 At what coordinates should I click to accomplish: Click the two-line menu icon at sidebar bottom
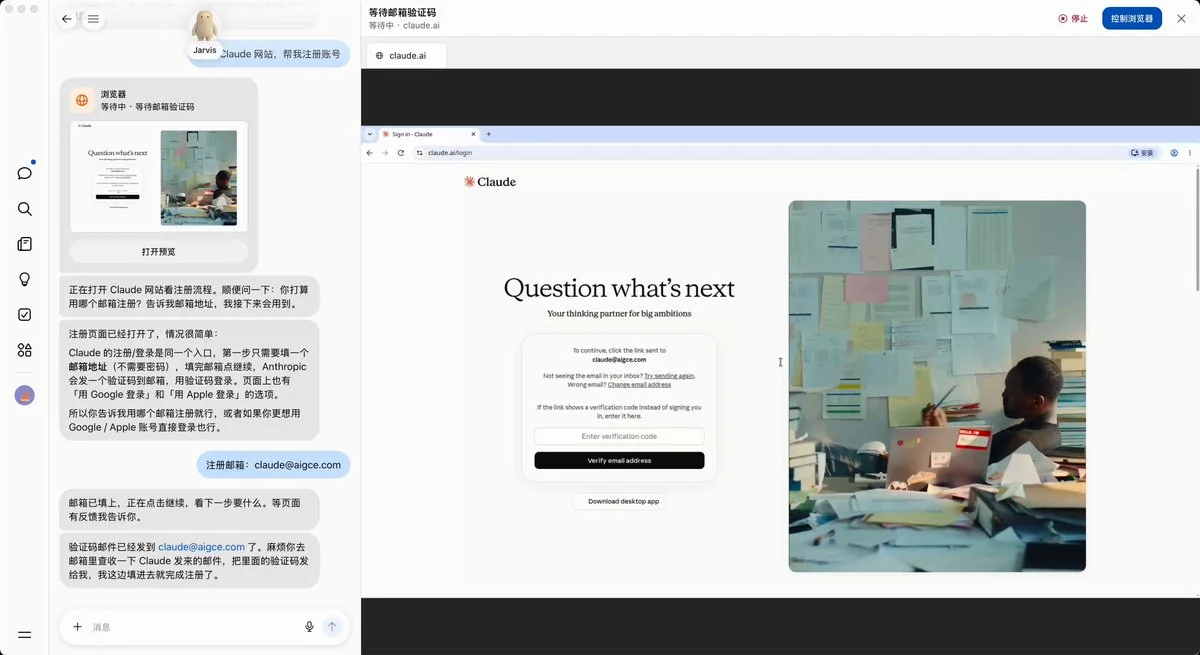point(25,634)
